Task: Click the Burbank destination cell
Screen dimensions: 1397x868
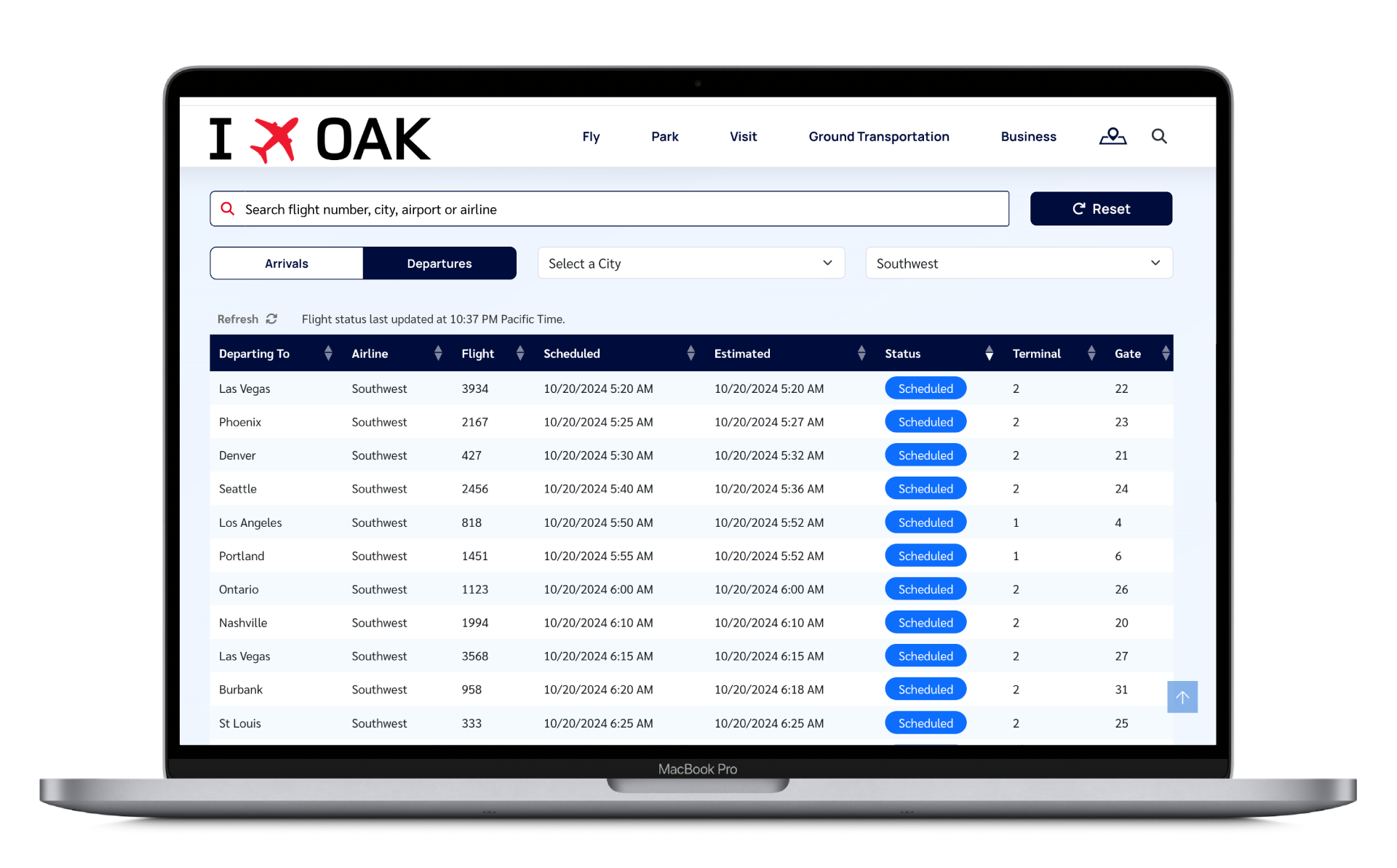Action: click(241, 690)
